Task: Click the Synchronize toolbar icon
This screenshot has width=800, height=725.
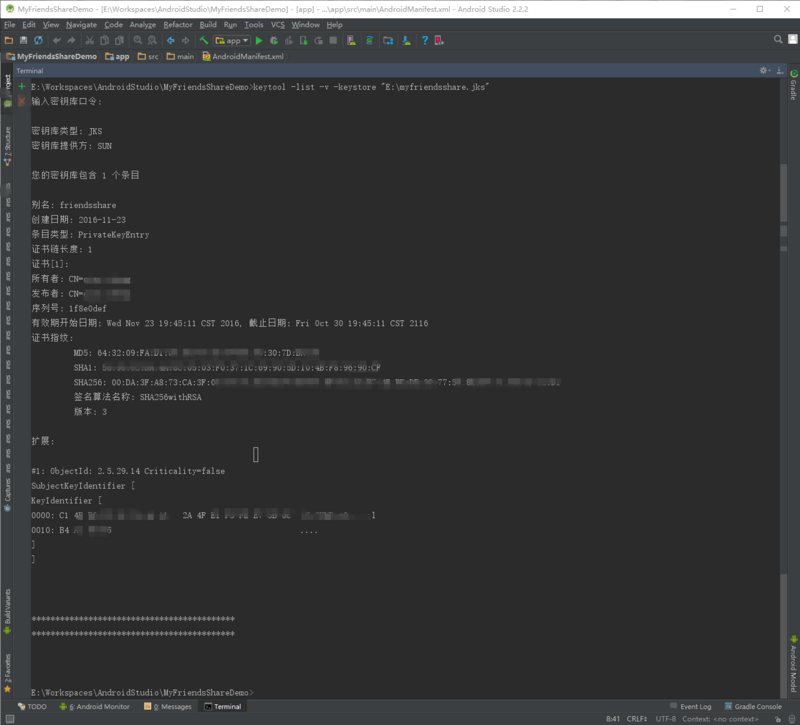Action: tap(38, 40)
